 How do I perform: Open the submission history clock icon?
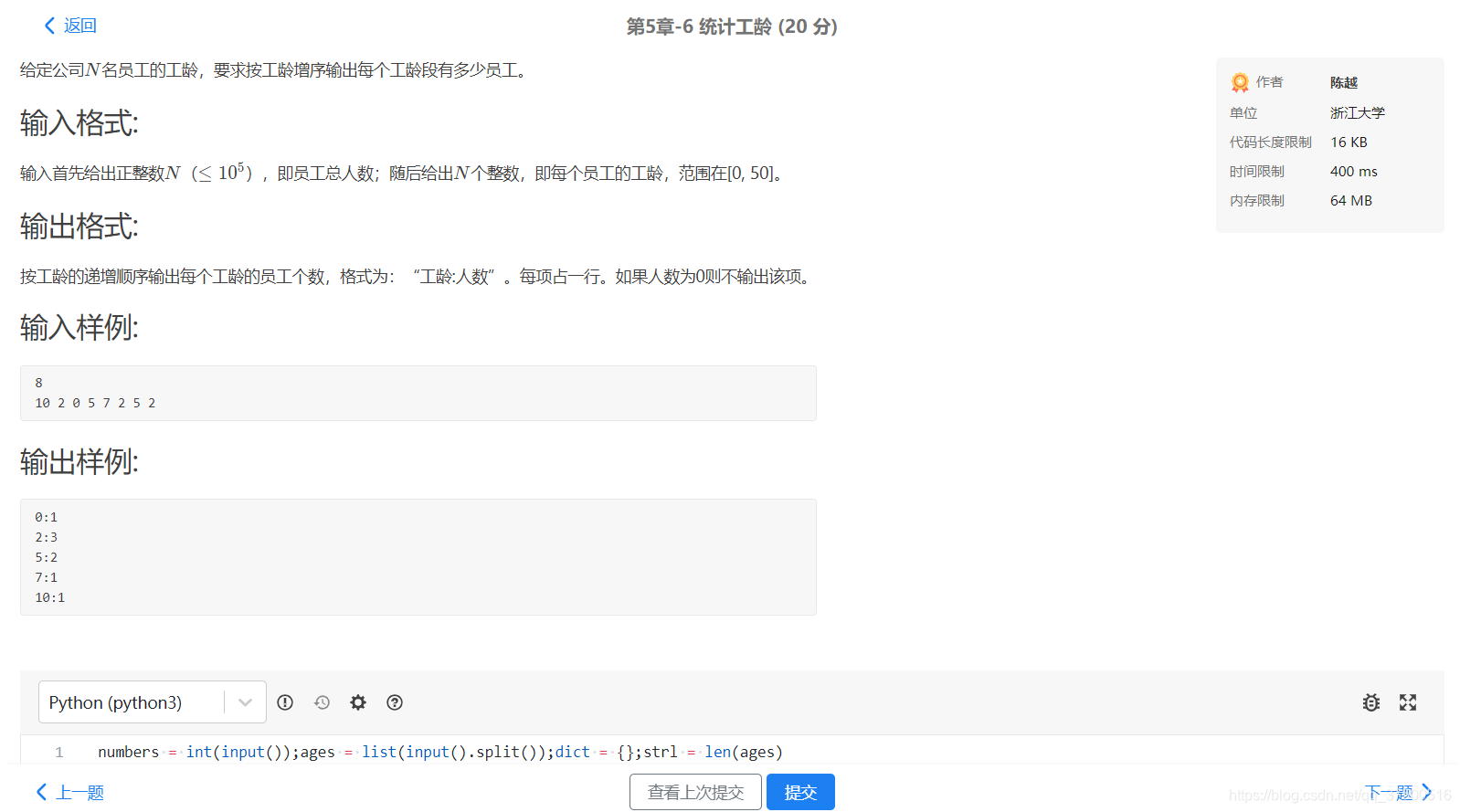322,702
